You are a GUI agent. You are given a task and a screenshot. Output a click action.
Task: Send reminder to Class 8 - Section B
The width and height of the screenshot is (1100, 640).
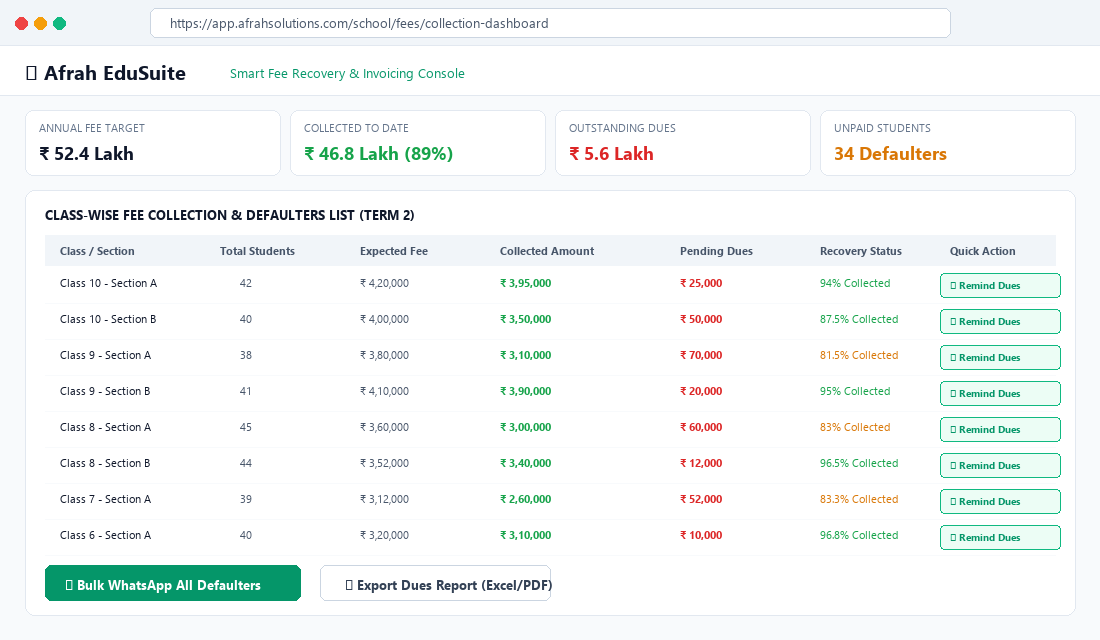1000,465
